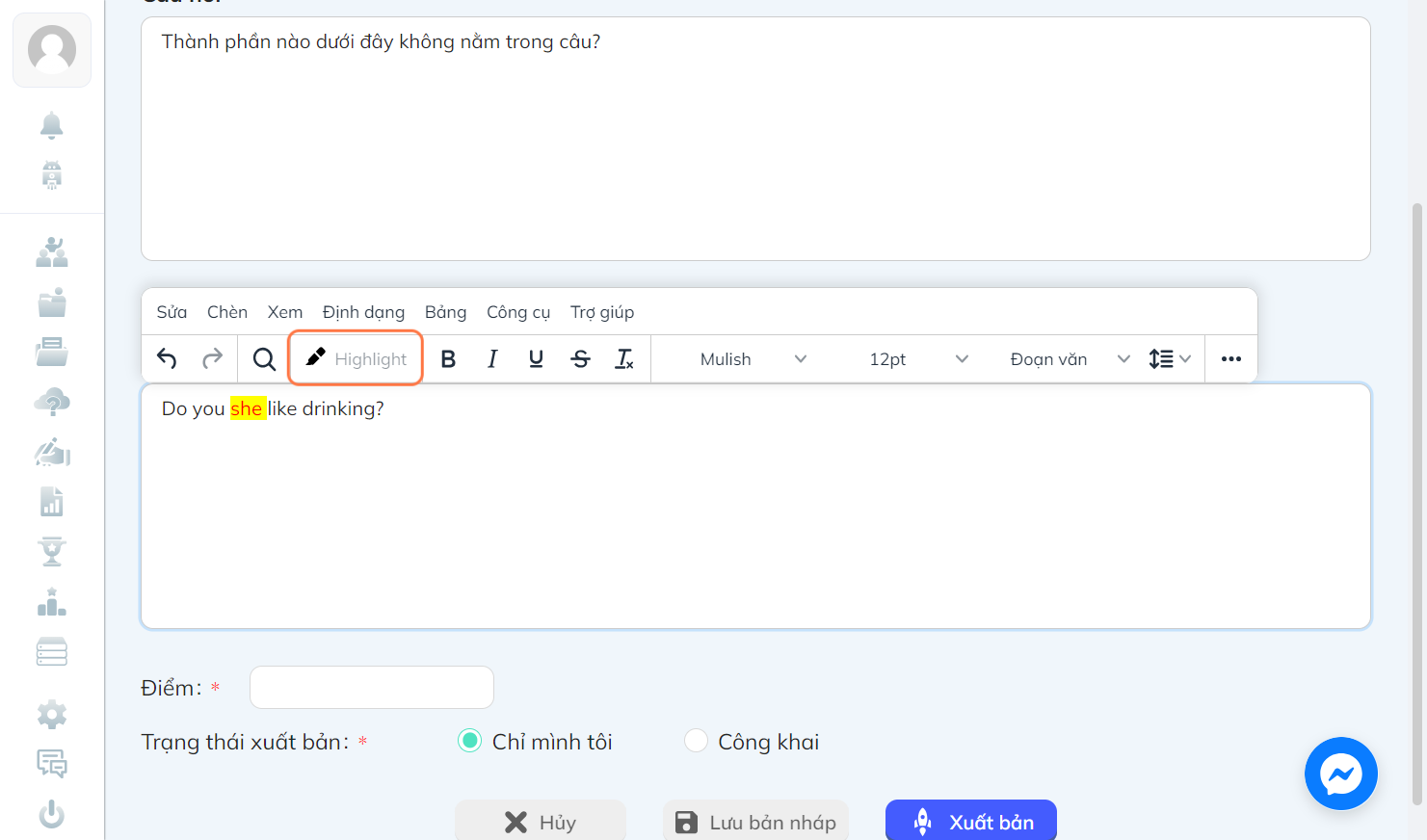This screenshot has width=1427, height=840.
Task: Open the settings gear in sidebar
Action: tap(52, 714)
